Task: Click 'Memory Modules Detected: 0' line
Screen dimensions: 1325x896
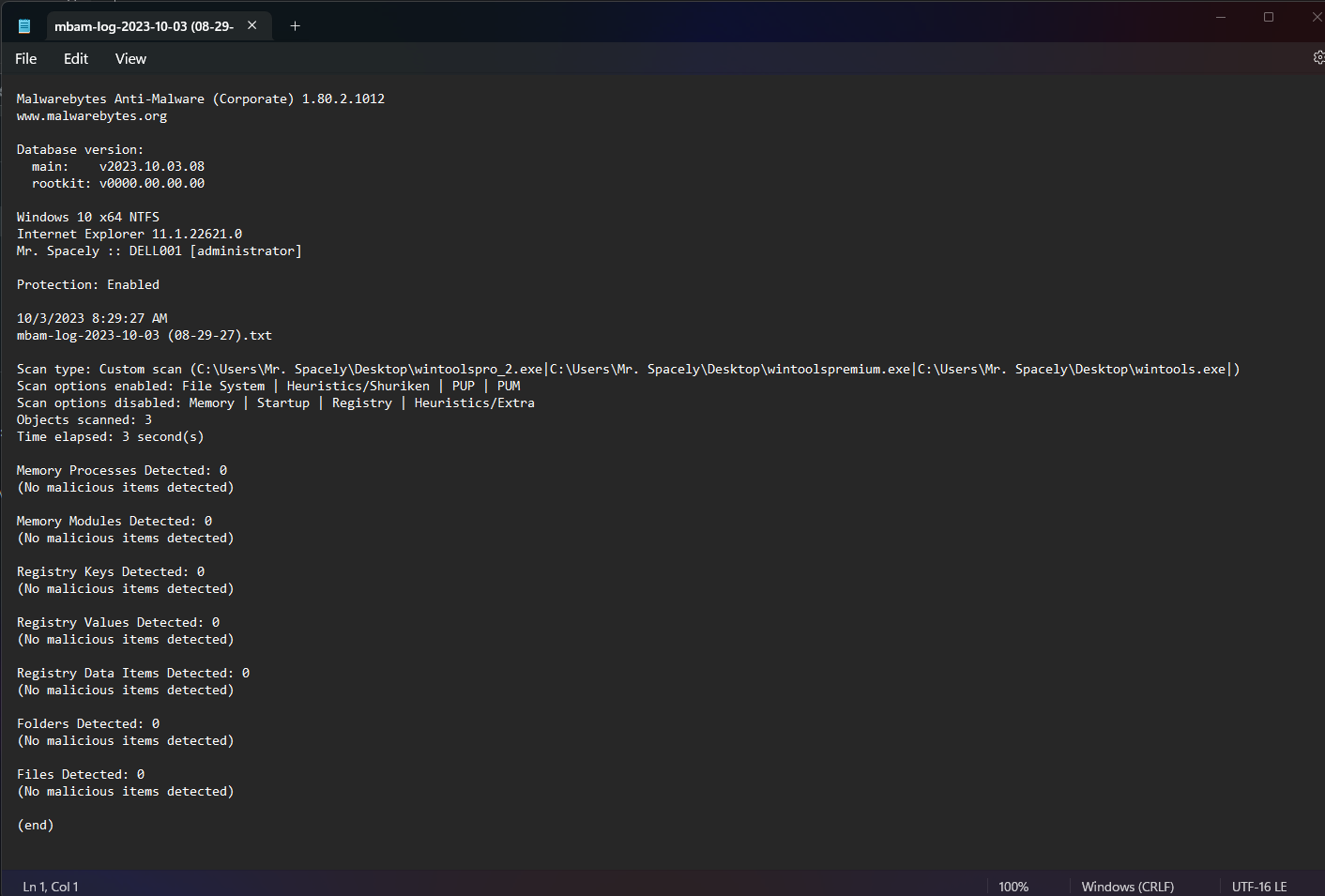Action: pyautogui.click(x=114, y=522)
